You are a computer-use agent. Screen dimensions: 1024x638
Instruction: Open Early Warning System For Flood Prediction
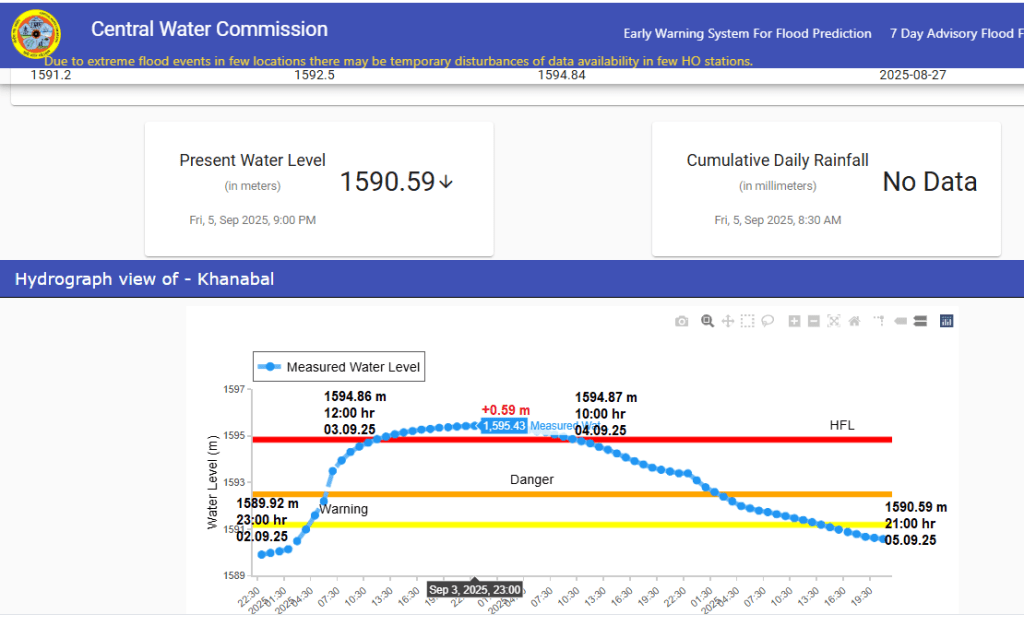[x=747, y=34]
